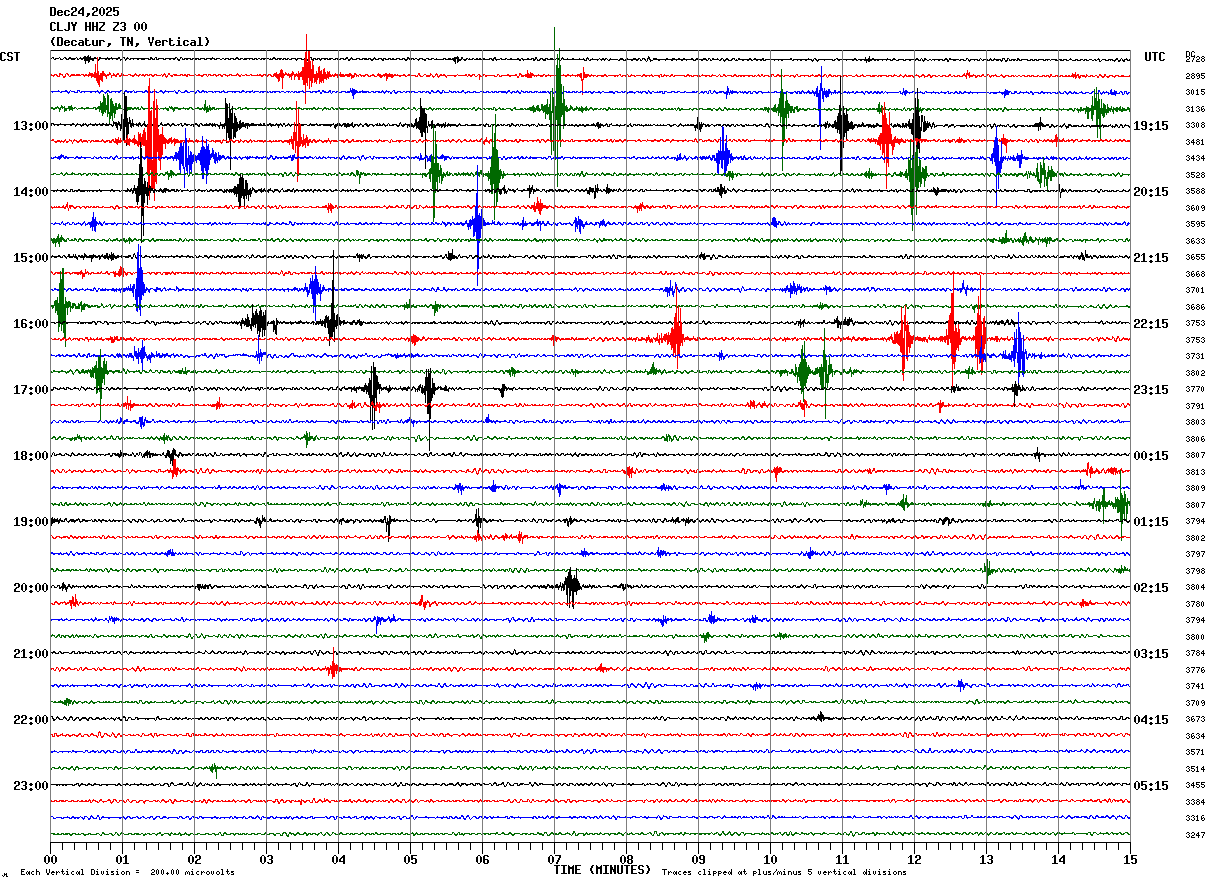The width and height of the screenshot is (1210, 886).
Task: Click the 19:00 CST time label
Action: pyautogui.click(x=31, y=522)
